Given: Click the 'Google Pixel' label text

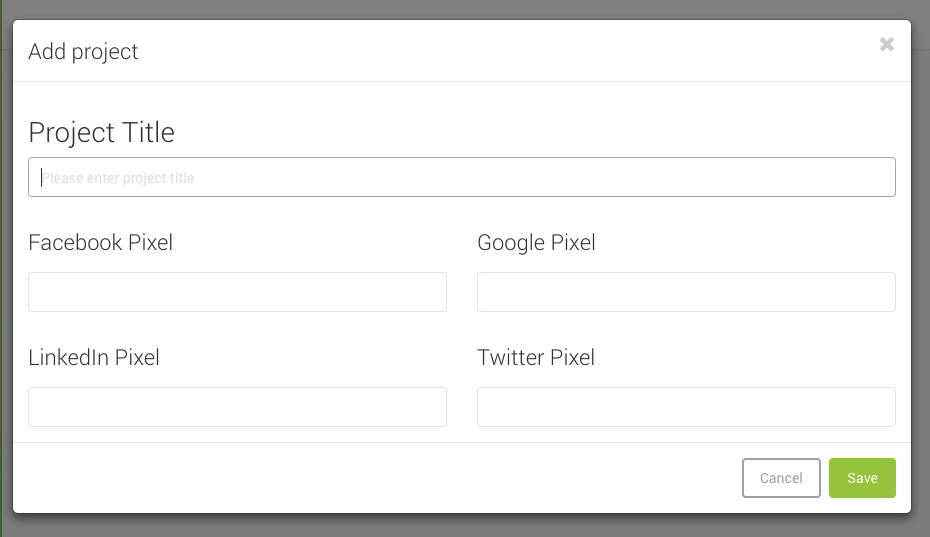Looking at the screenshot, I should tap(536, 242).
